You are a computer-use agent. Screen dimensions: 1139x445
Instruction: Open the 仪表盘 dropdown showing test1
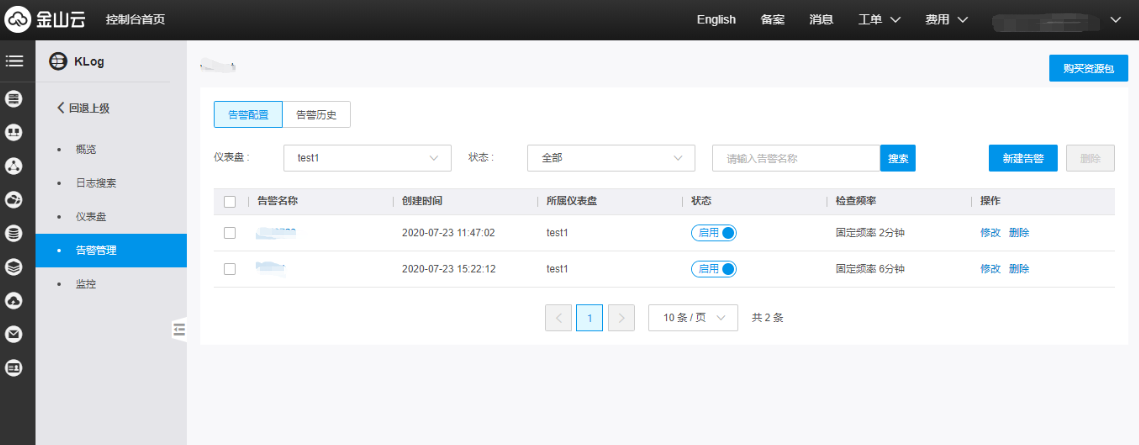point(367,158)
